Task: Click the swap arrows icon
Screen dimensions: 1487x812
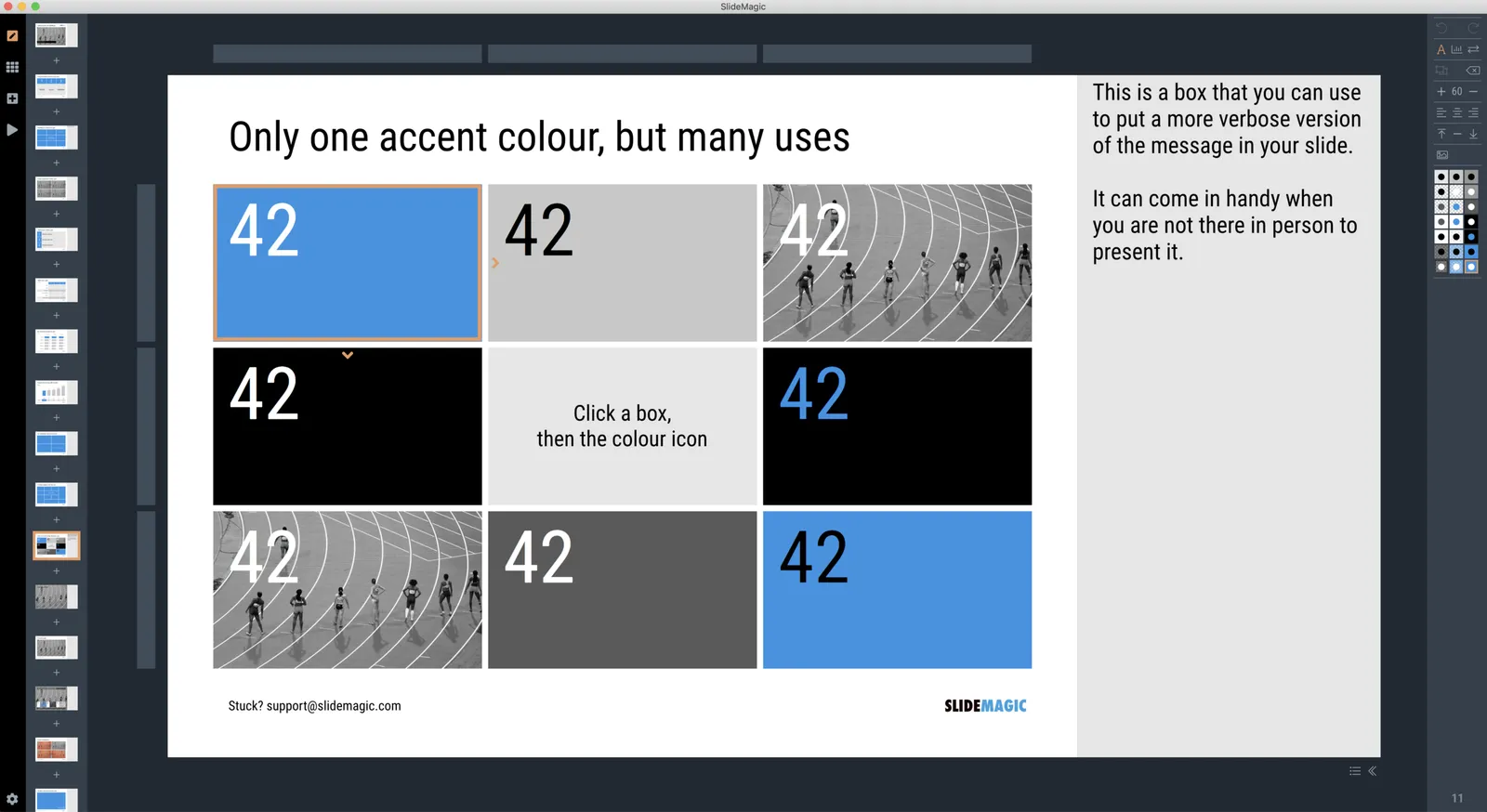Action: pyautogui.click(x=1473, y=49)
